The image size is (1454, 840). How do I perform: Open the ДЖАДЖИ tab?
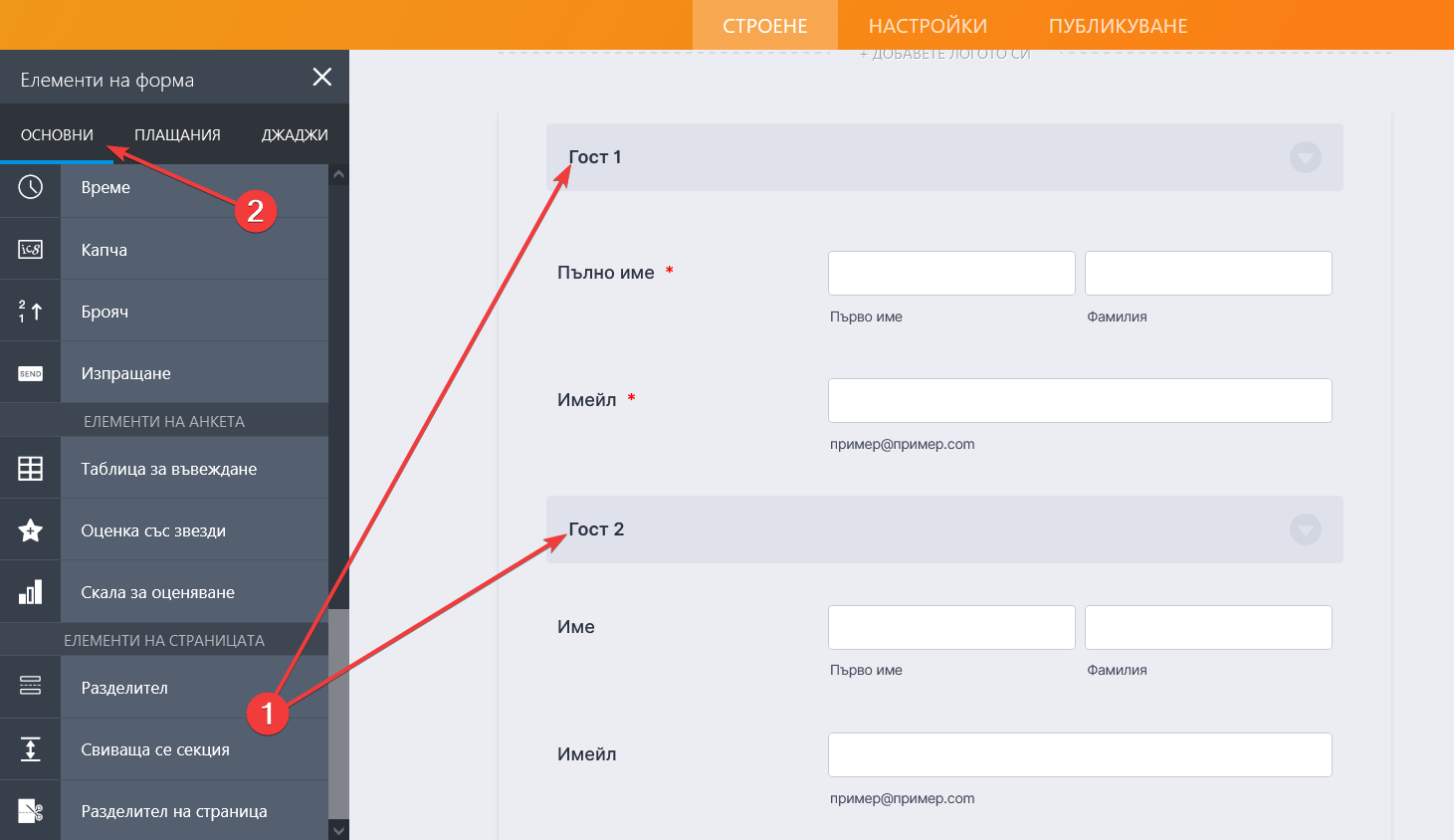pos(295,134)
